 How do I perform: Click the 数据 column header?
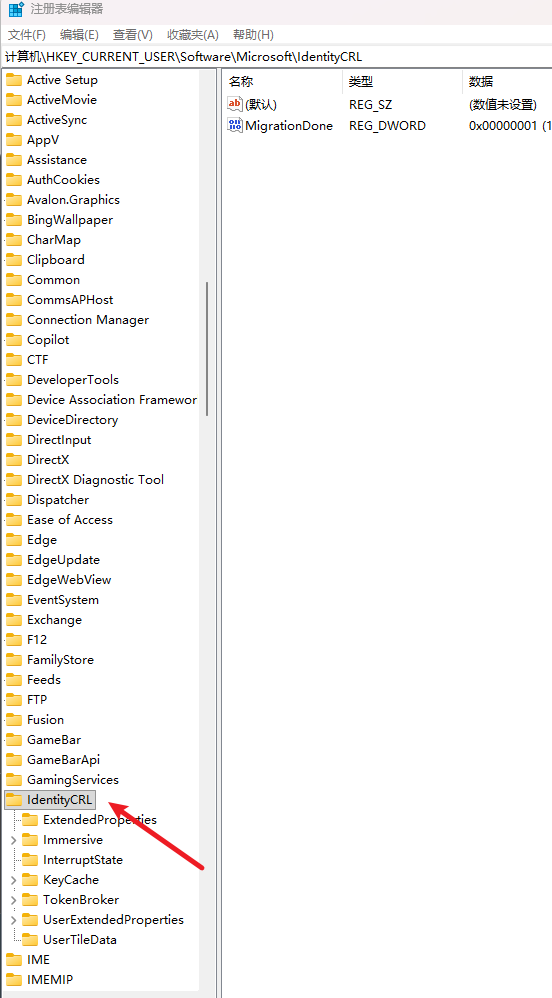tap(481, 81)
